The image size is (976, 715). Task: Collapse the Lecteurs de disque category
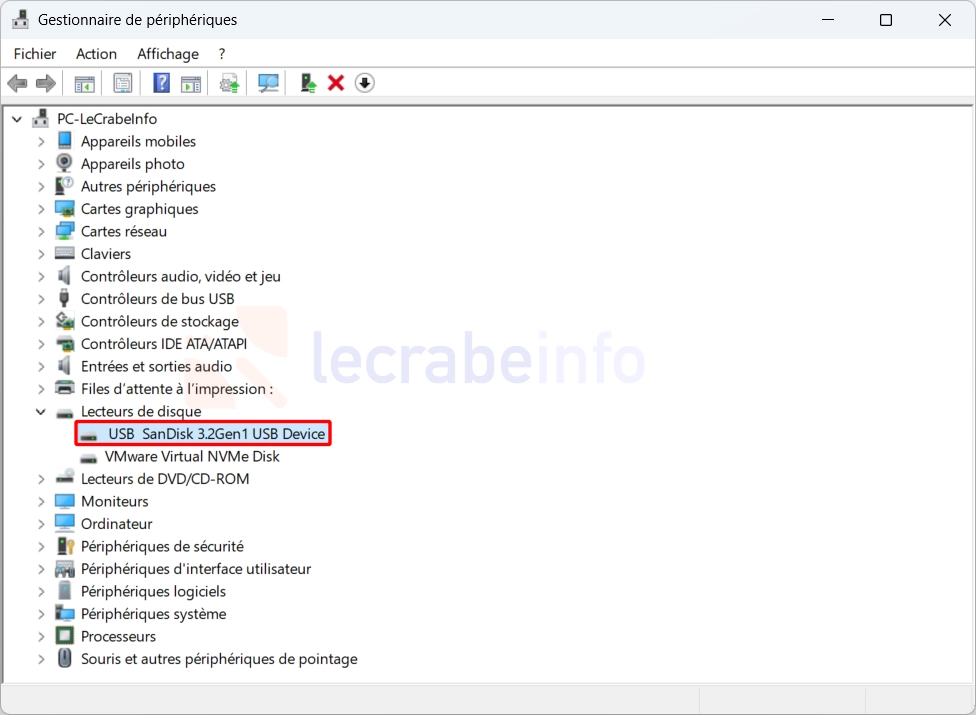(41, 412)
